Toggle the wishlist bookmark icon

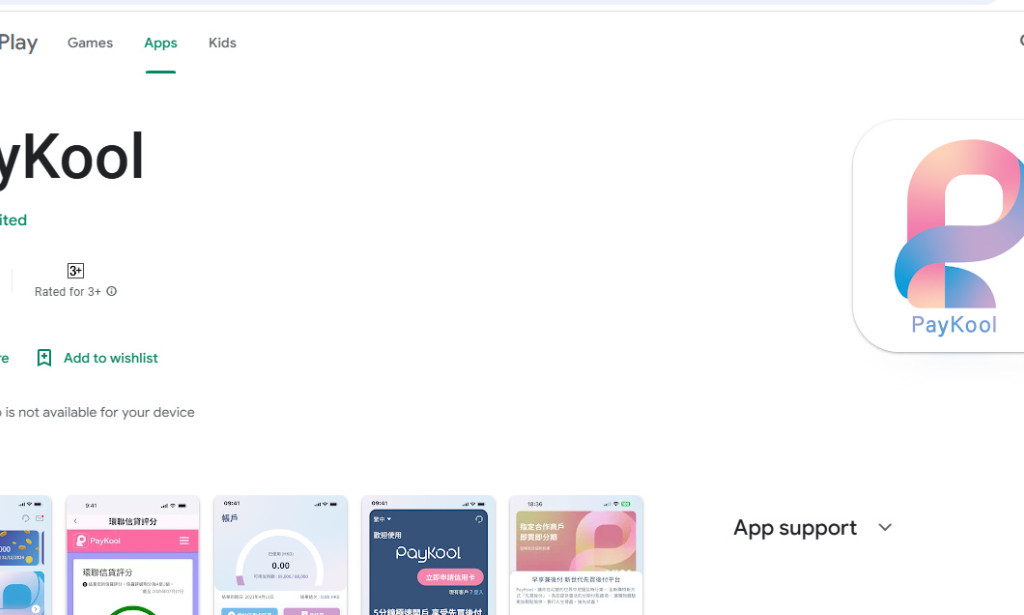[44, 358]
